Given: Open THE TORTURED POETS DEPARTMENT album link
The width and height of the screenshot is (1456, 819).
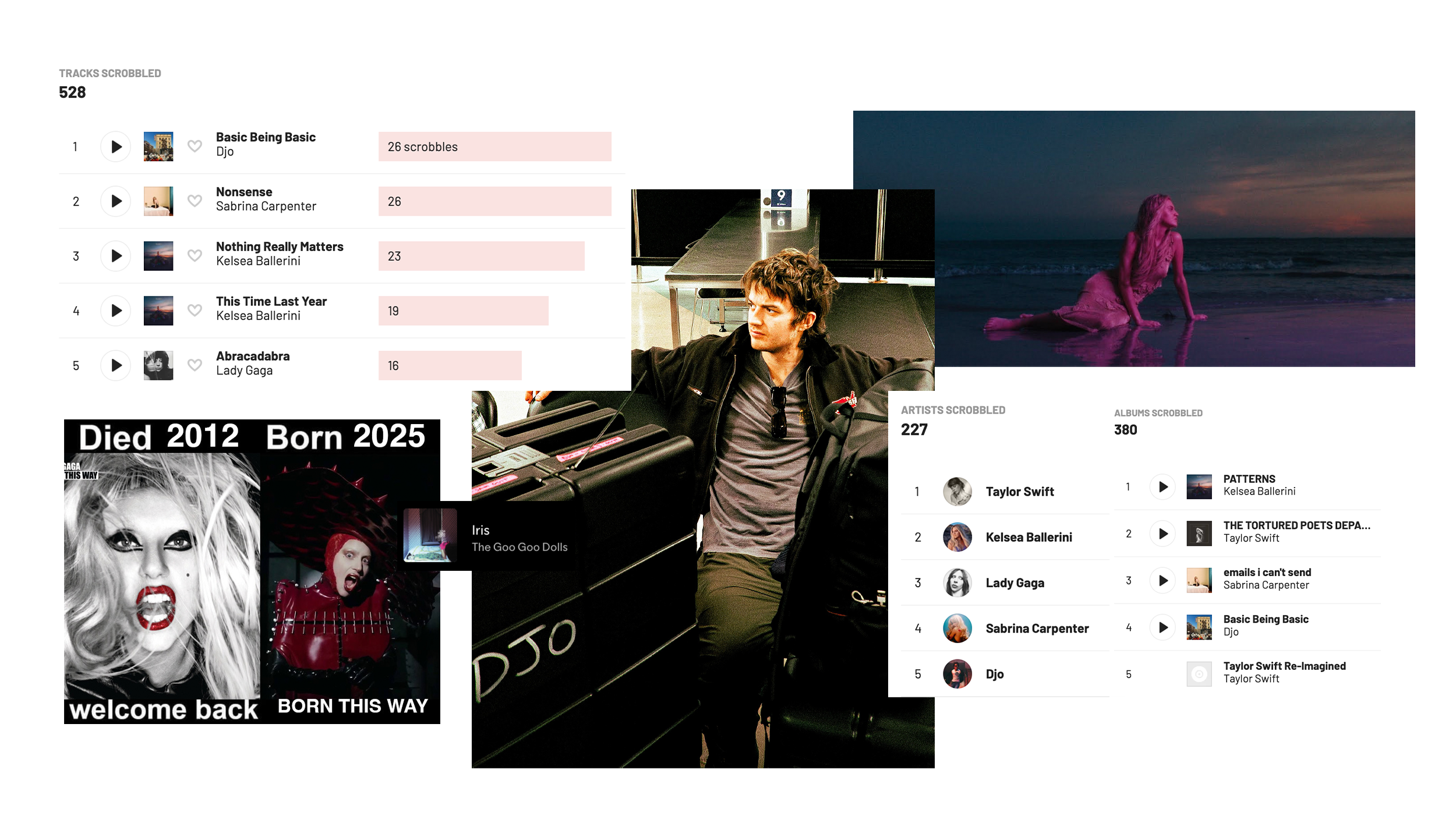Looking at the screenshot, I should pos(1296,525).
